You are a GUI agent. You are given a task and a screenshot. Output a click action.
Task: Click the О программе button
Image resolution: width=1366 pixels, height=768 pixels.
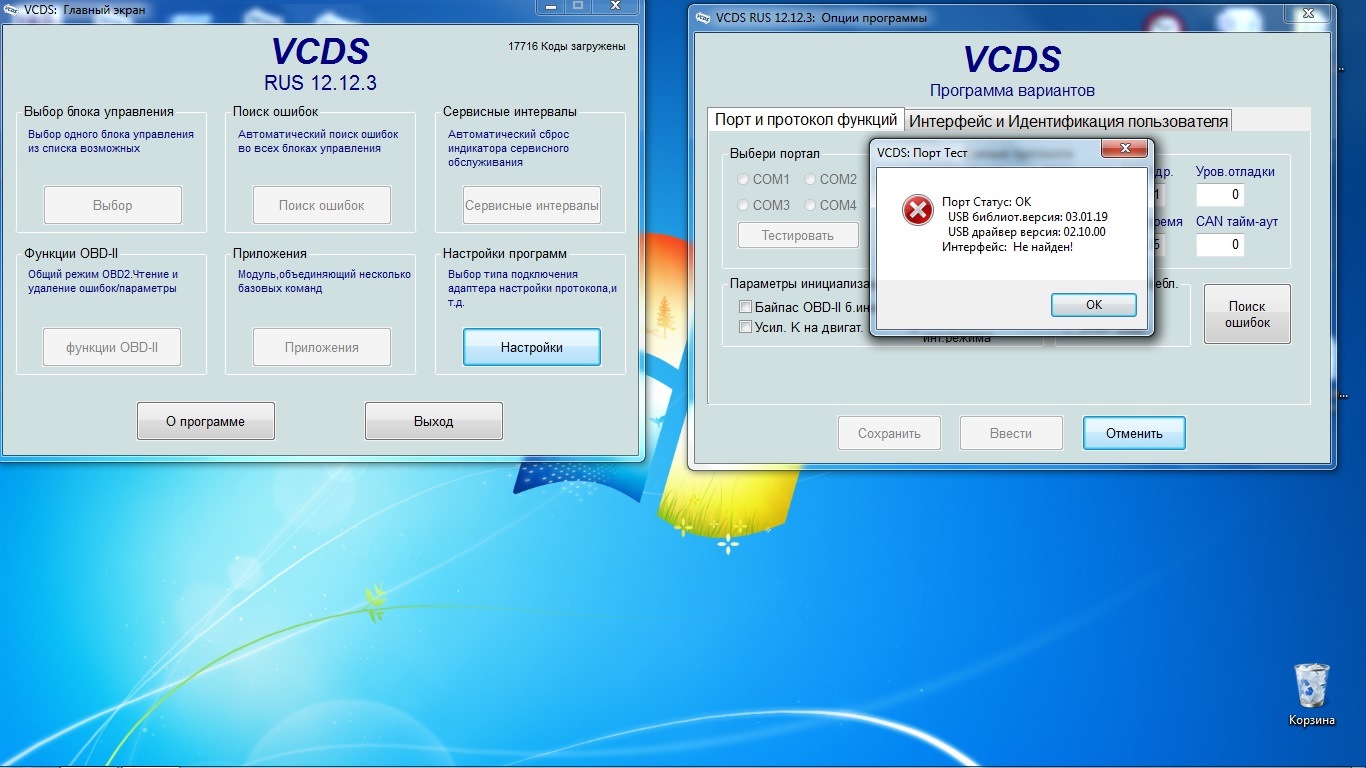[x=206, y=421]
